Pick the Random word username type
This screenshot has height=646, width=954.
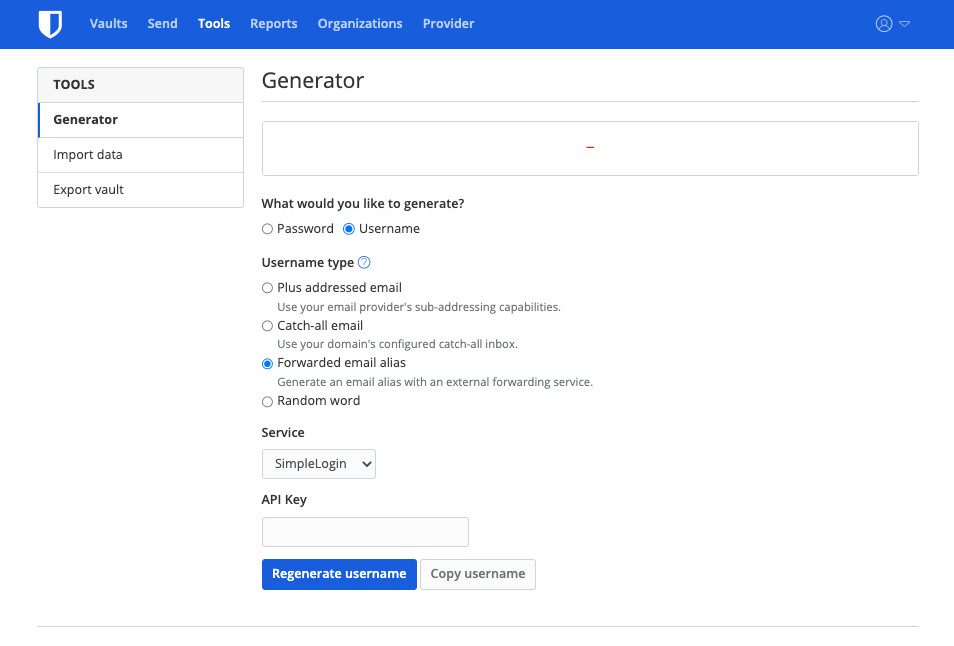coord(267,402)
